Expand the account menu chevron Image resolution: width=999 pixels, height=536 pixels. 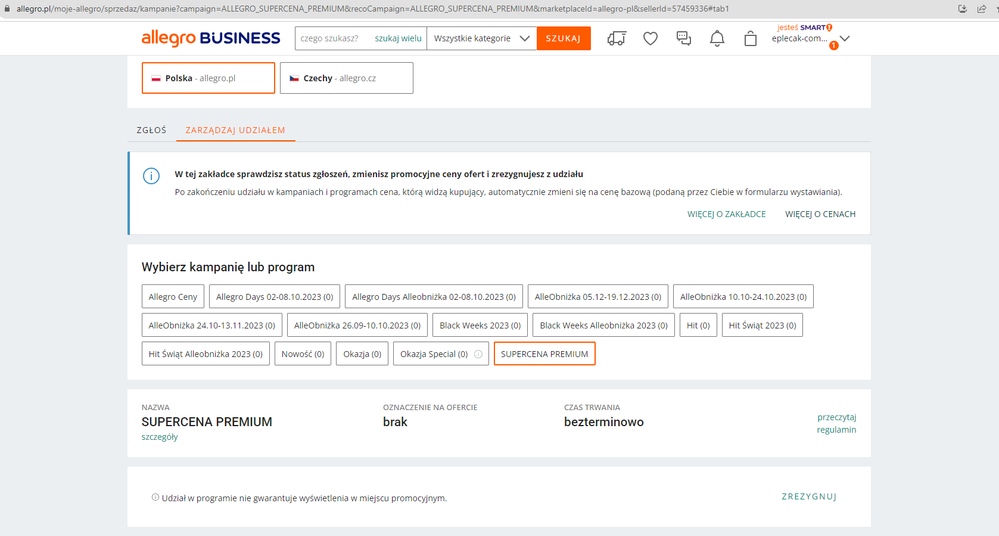(845, 39)
